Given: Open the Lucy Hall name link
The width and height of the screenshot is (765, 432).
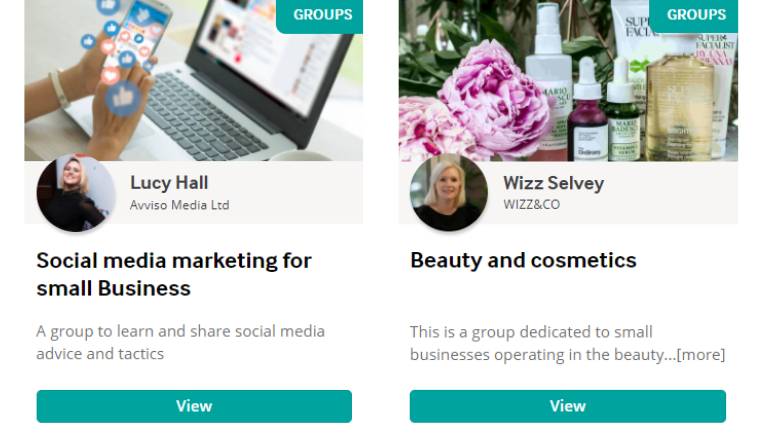Looking at the screenshot, I should pyautogui.click(x=169, y=183).
